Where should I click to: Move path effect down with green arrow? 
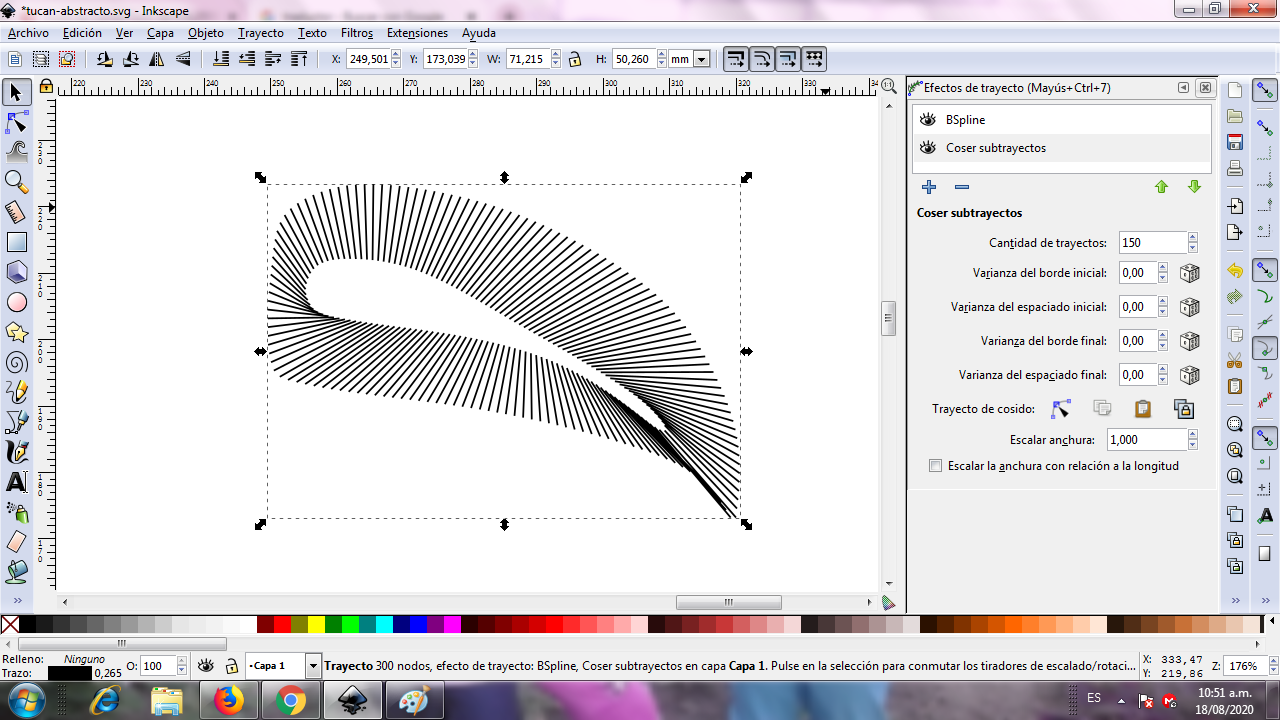[x=1194, y=187]
